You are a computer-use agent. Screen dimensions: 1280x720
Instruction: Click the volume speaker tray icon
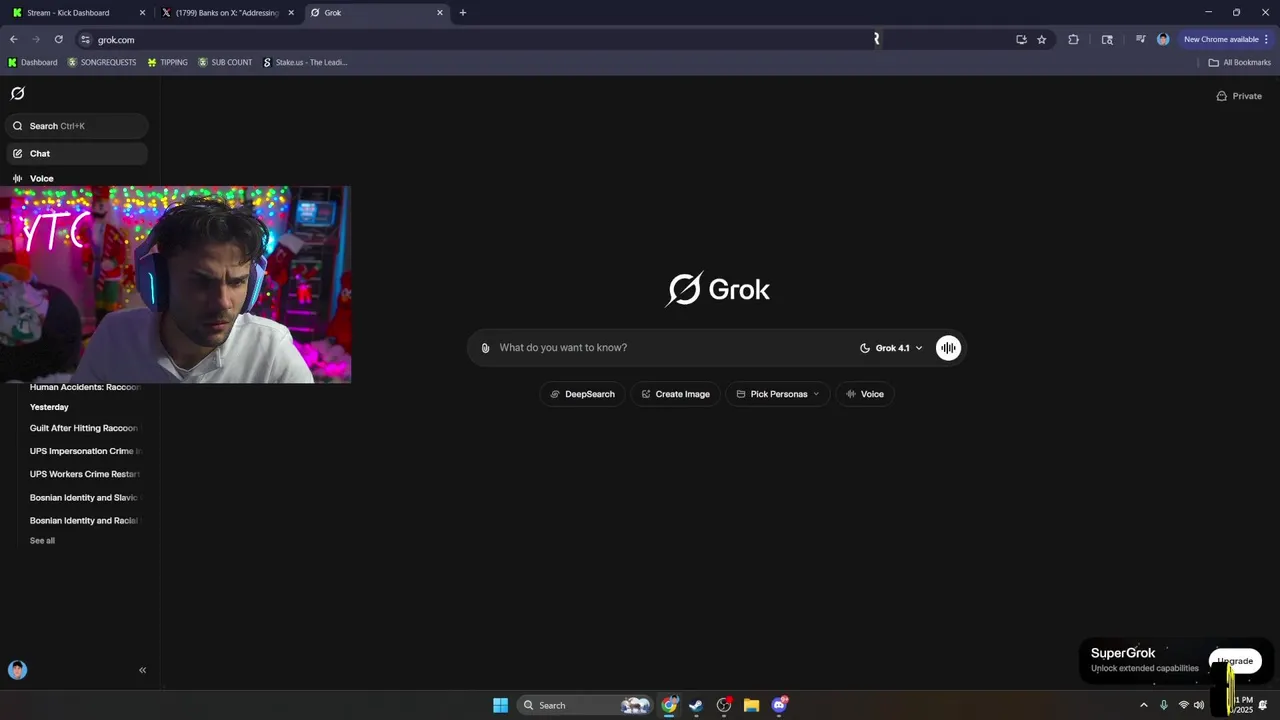coord(1199,705)
